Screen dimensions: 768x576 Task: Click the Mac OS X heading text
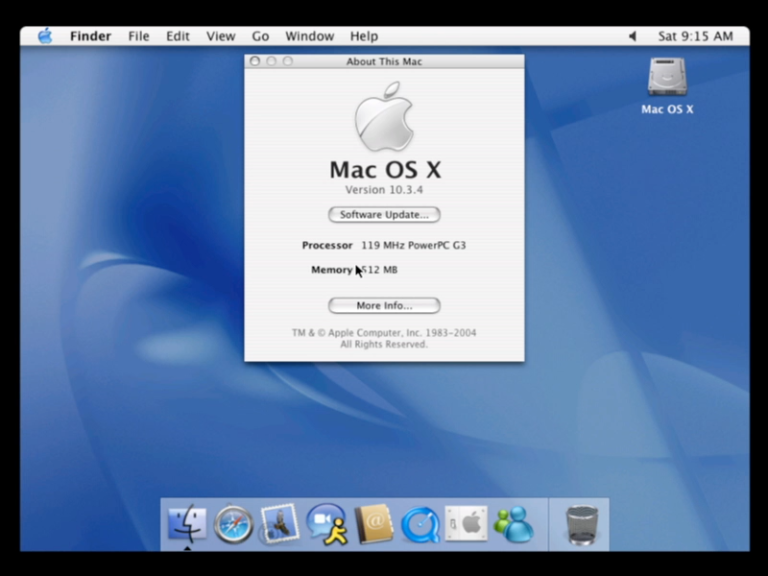(385, 169)
